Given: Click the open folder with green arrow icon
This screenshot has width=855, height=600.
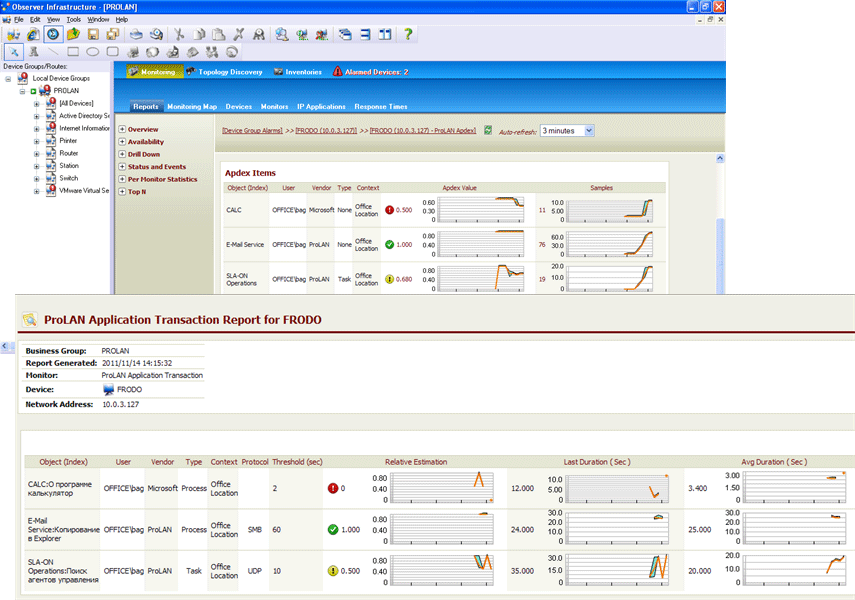Looking at the screenshot, I should click(73, 34).
